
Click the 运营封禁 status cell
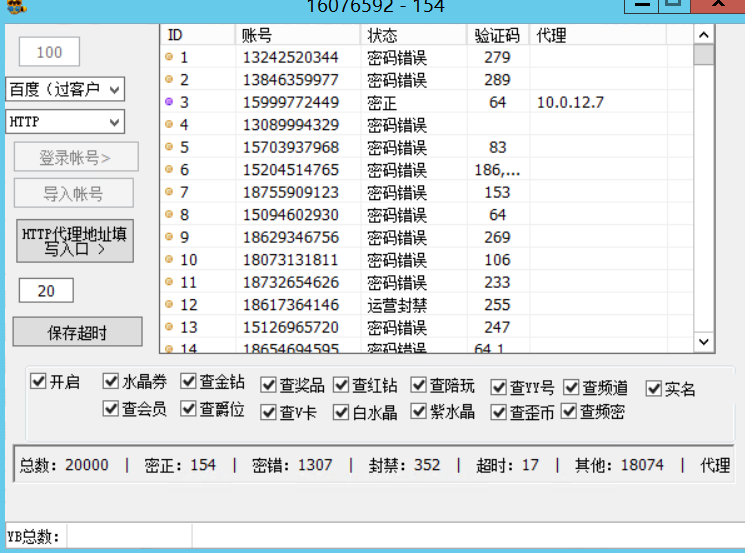(x=397, y=305)
